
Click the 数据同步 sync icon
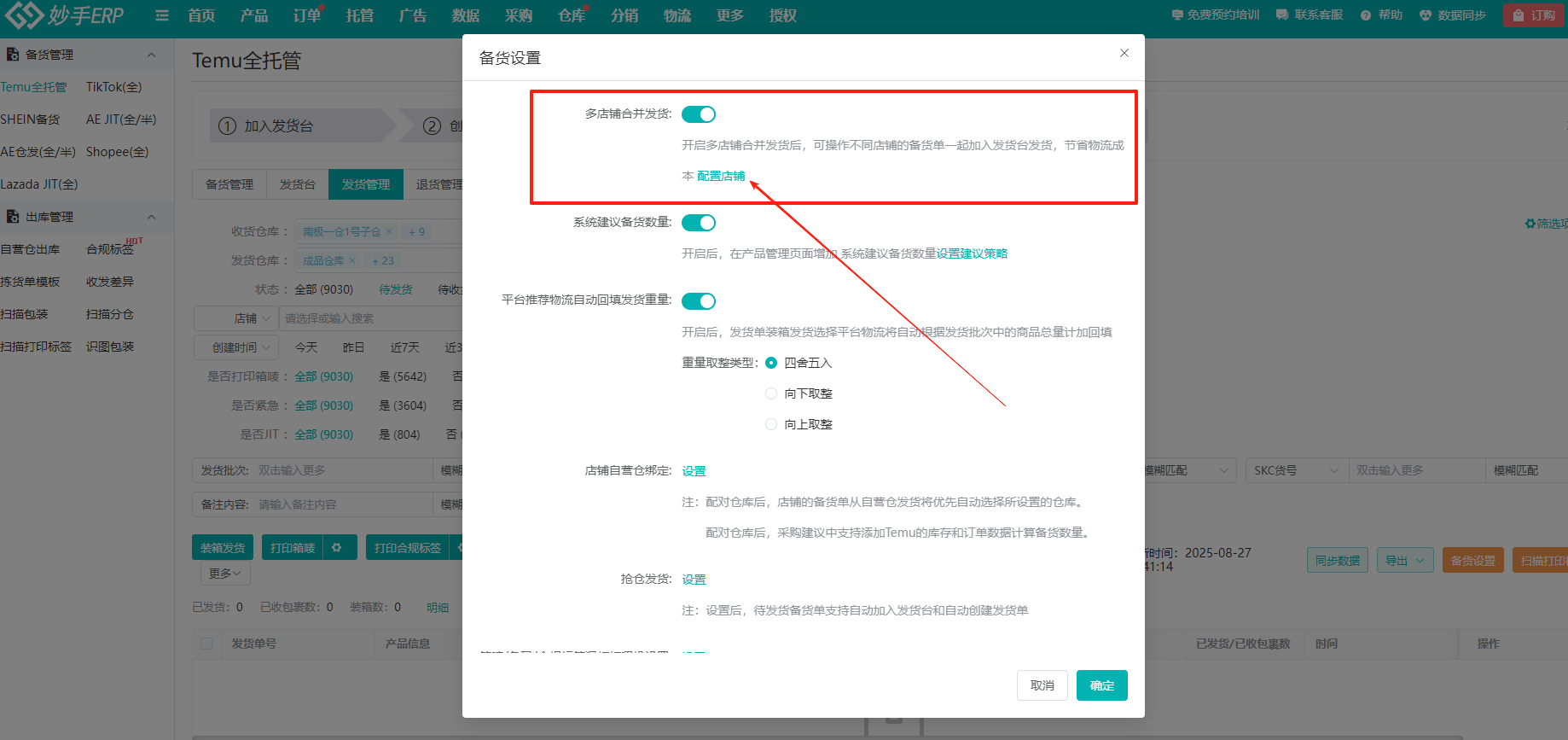(x=1426, y=15)
